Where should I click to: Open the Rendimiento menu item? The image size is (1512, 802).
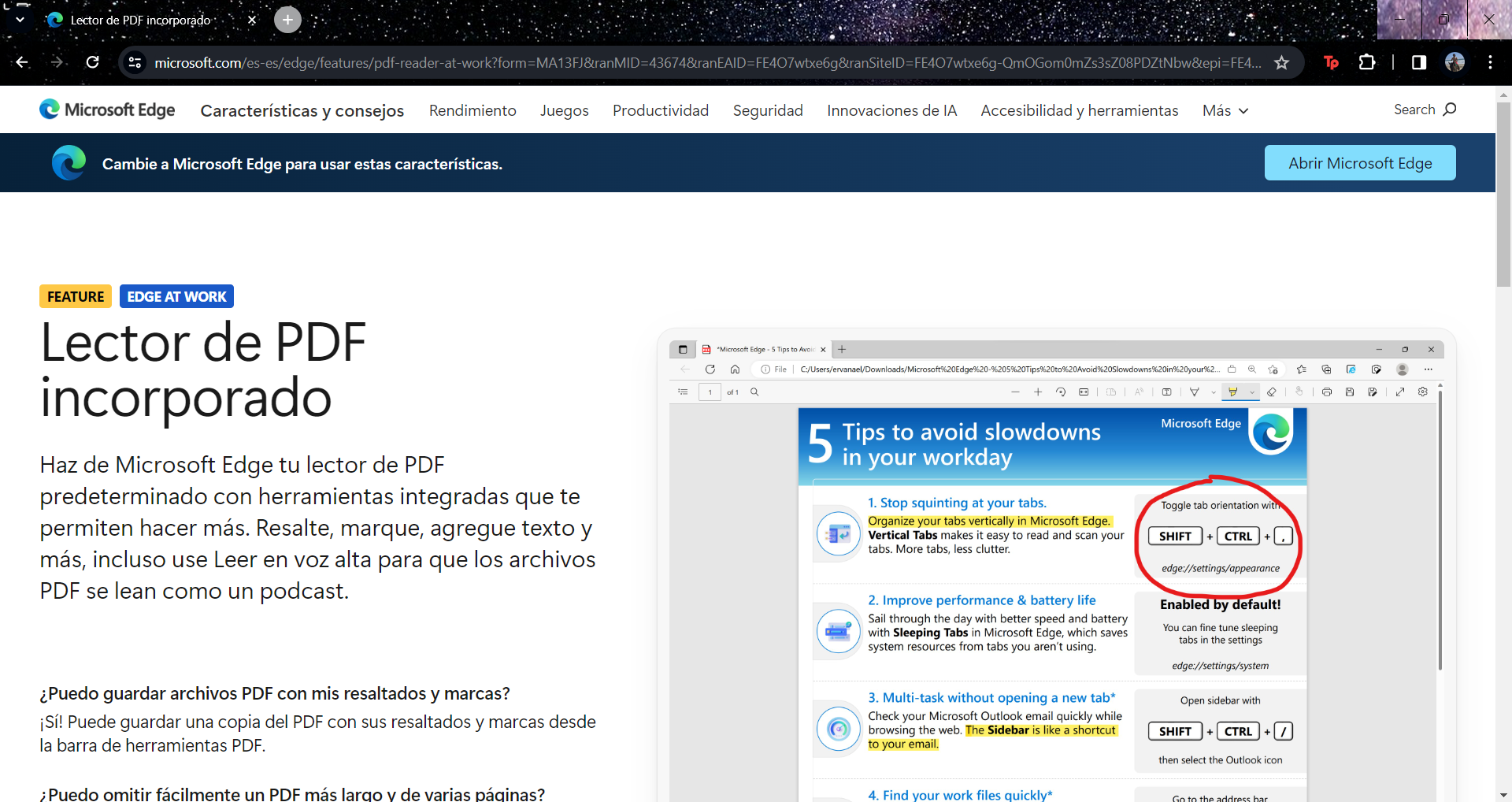click(472, 110)
